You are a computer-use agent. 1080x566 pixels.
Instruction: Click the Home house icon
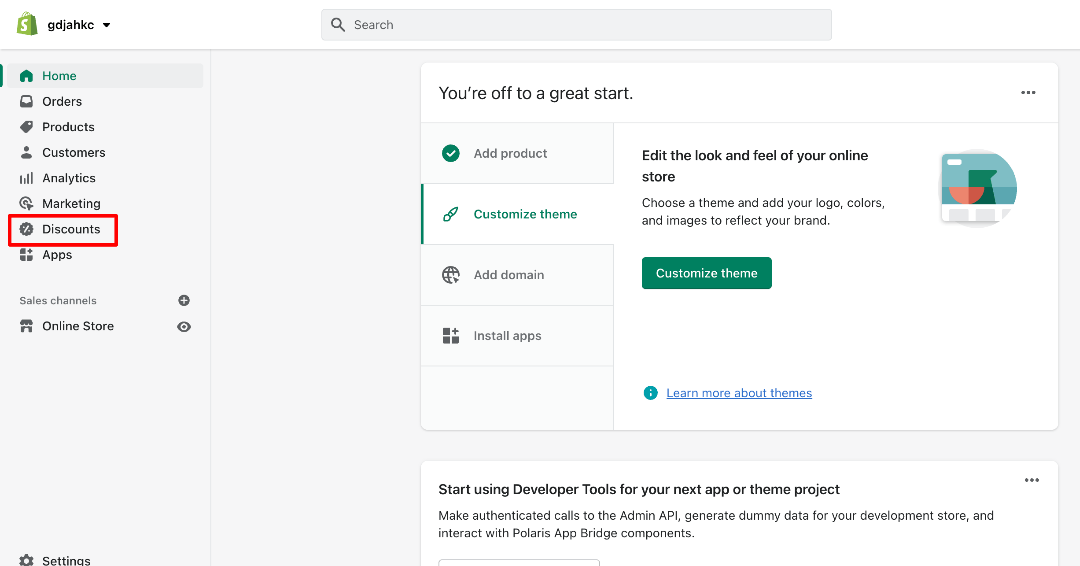pyautogui.click(x=26, y=76)
